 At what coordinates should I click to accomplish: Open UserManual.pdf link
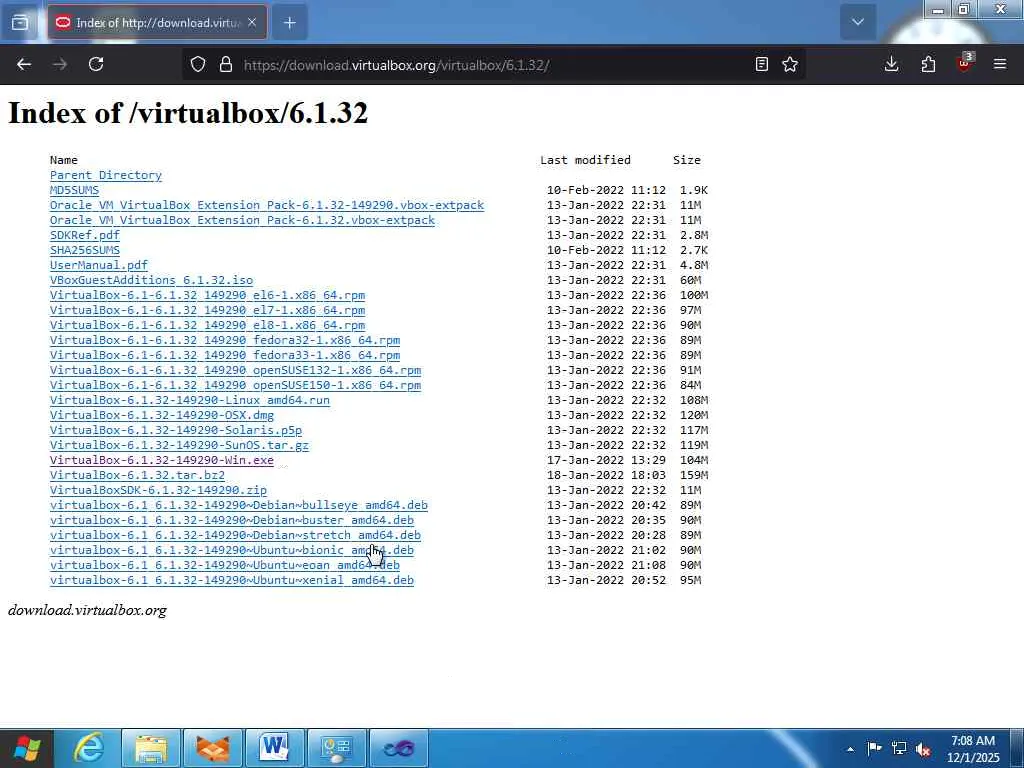99,265
